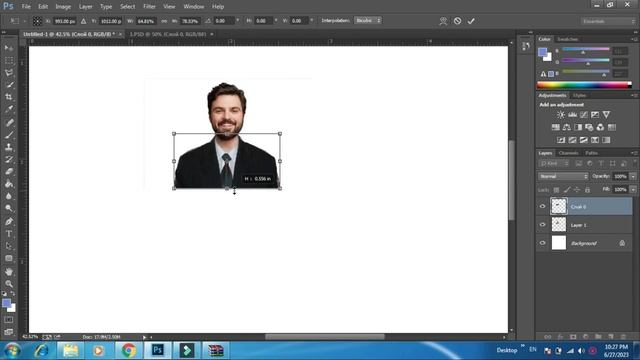Open the Windows Start button
The image size is (640, 360).
click(x=12, y=351)
